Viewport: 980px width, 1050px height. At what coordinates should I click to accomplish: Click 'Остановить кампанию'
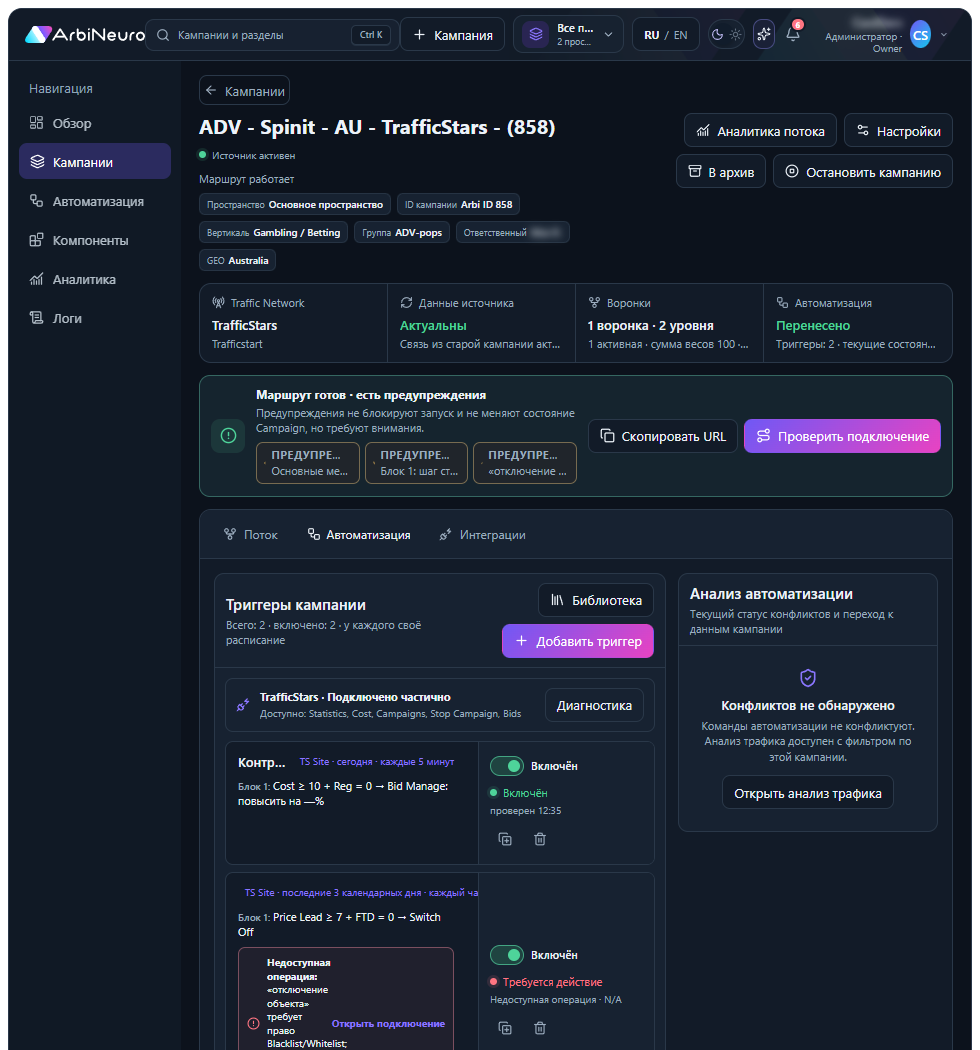(863, 171)
